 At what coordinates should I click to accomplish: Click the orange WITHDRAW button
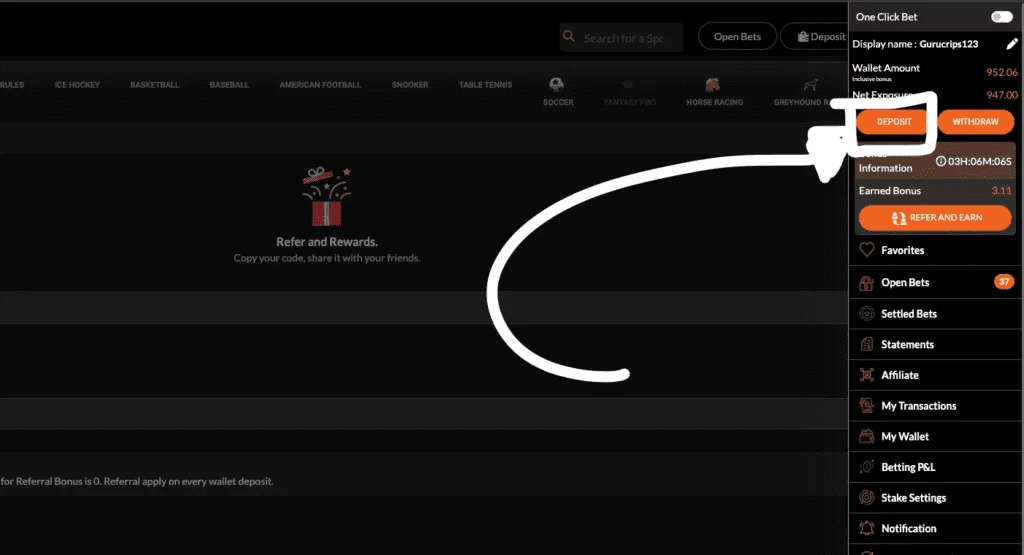[975, 121]
